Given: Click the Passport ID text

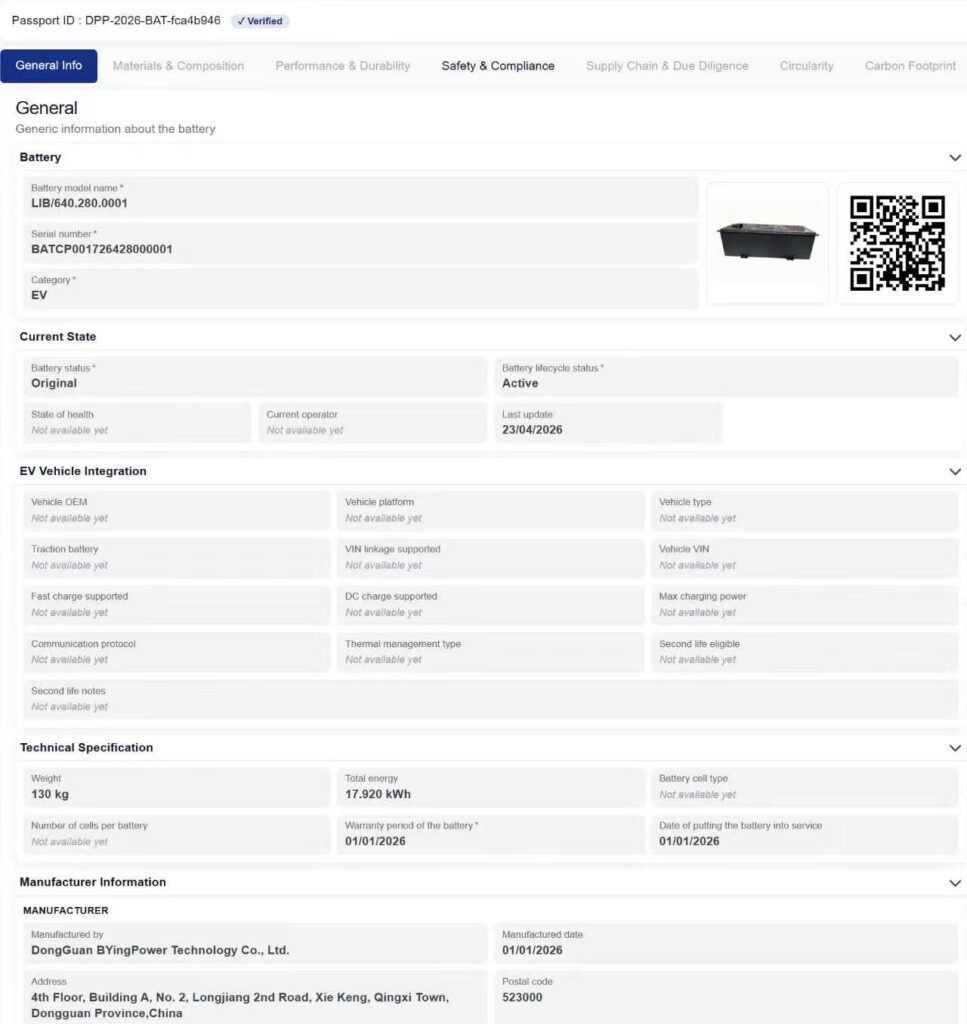Looking at the screenshot, I should pyautogui.click(x=116, y=20).
